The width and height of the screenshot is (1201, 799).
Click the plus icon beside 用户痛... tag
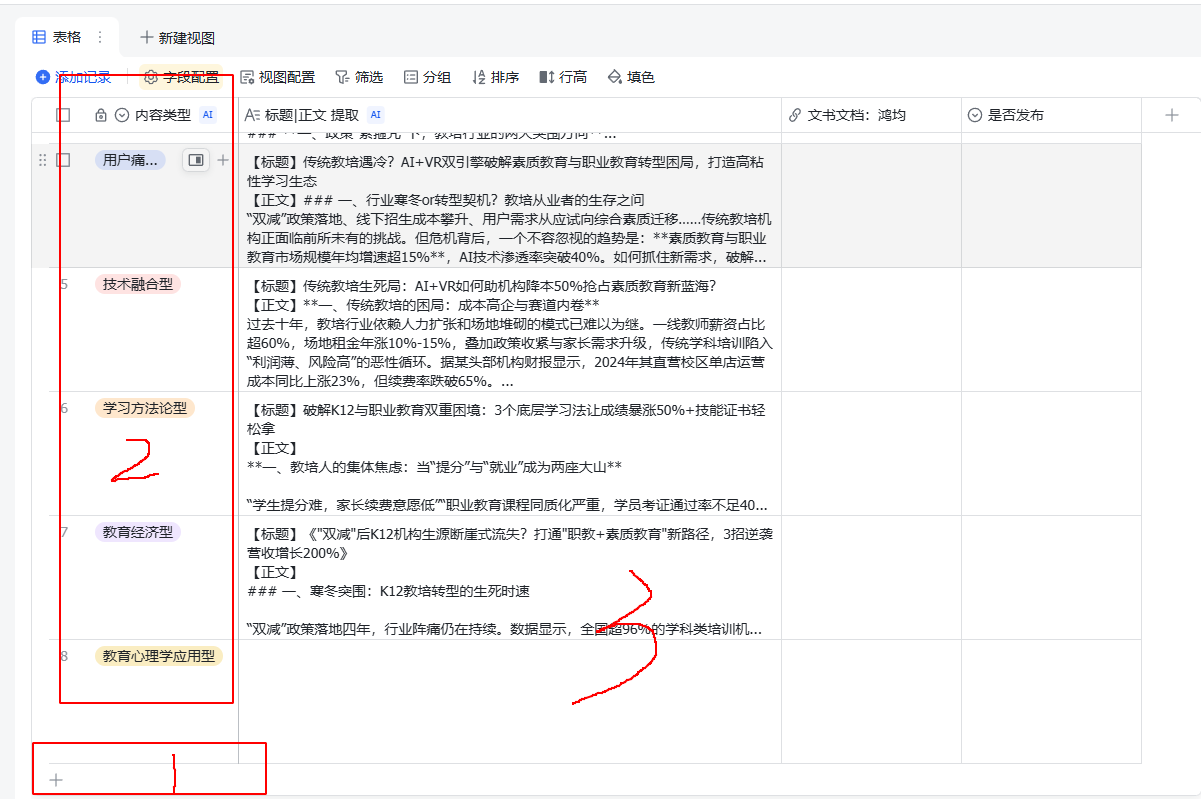[223, 160]
